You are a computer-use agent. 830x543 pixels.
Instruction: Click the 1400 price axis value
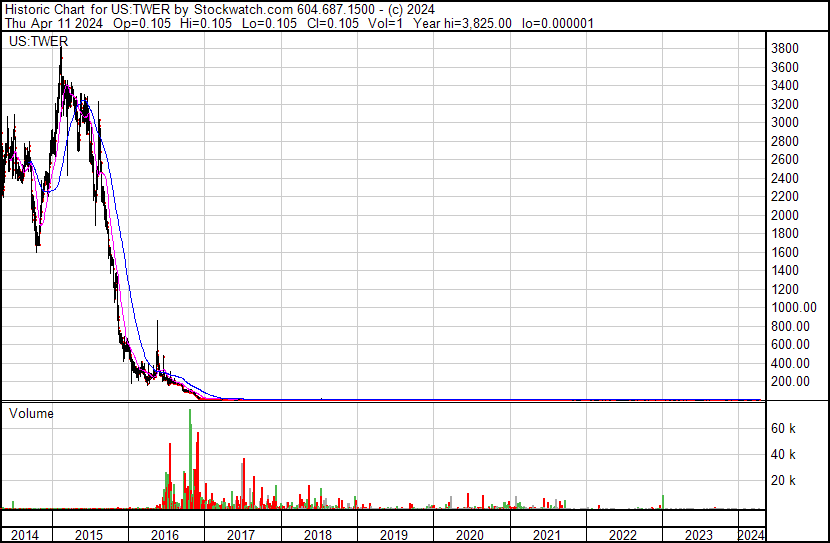click(x=784, y=270)
